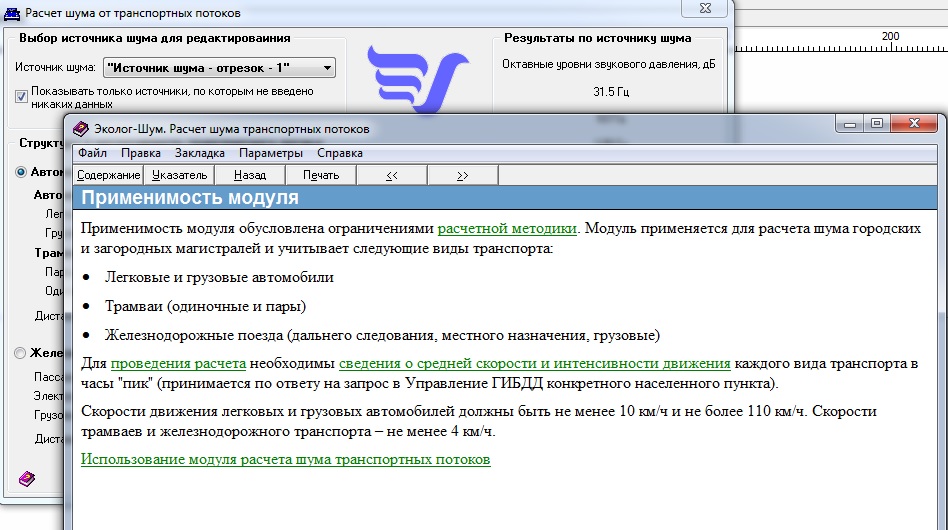
Task: Open the Закладка menu
Action: click(x=199, y=153)
